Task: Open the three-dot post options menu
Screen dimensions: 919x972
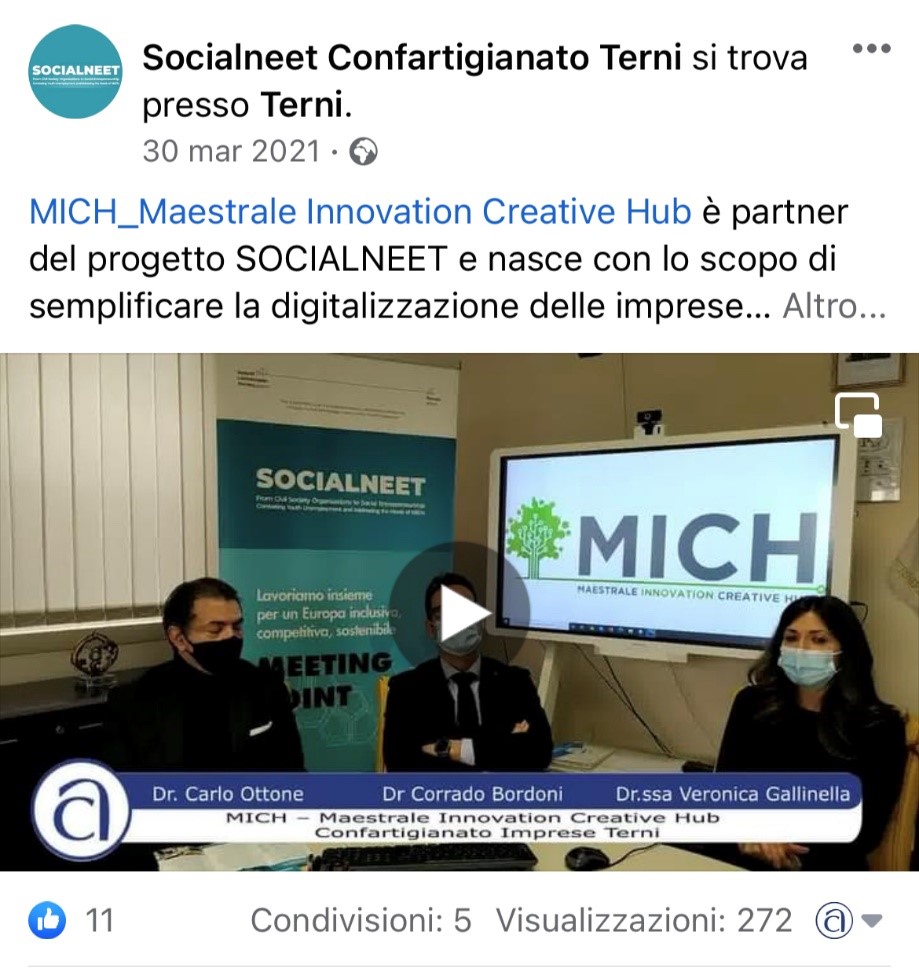Action: click(x=871, y=48)
